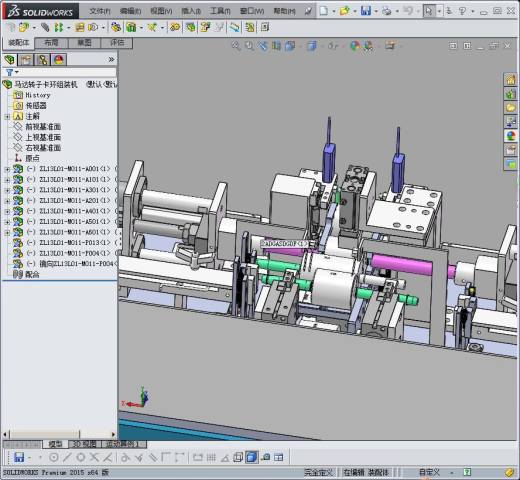Click the edit appearance color icon
The height and width of the screenshot is (480, 520).
click(x=355, y=46)
